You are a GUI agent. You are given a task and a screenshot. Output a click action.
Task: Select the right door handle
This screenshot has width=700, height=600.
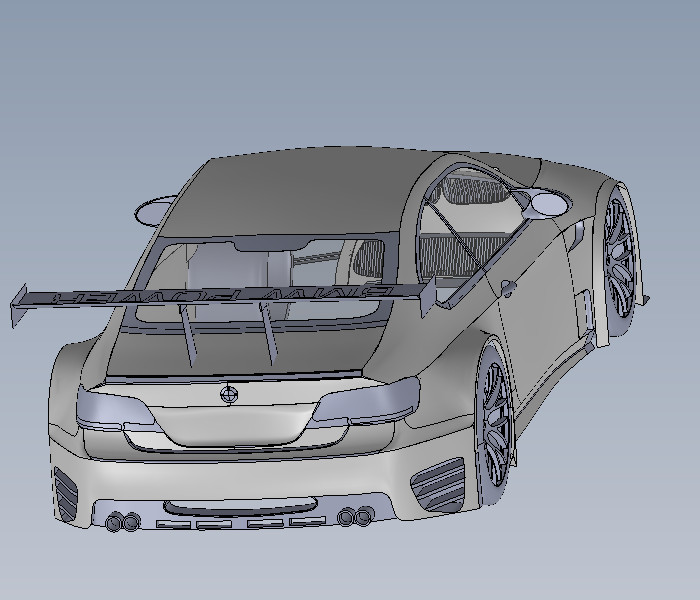(x=507, y=288)
